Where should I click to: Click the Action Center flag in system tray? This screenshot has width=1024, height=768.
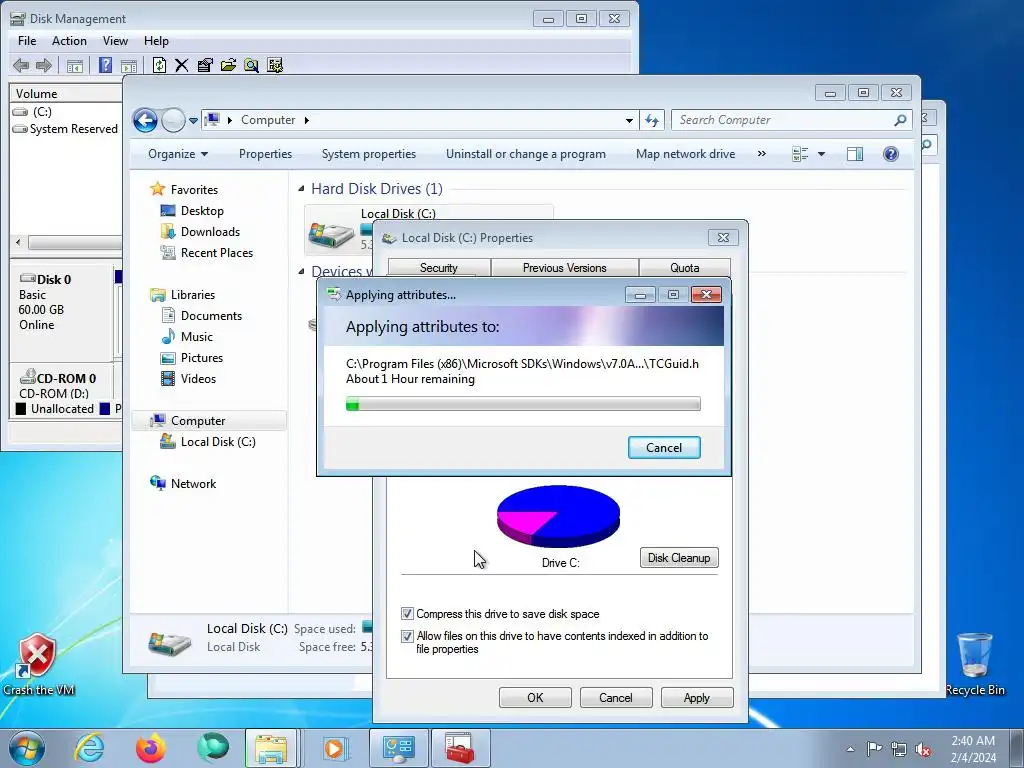pyautogui.click(x=874, y=748)
